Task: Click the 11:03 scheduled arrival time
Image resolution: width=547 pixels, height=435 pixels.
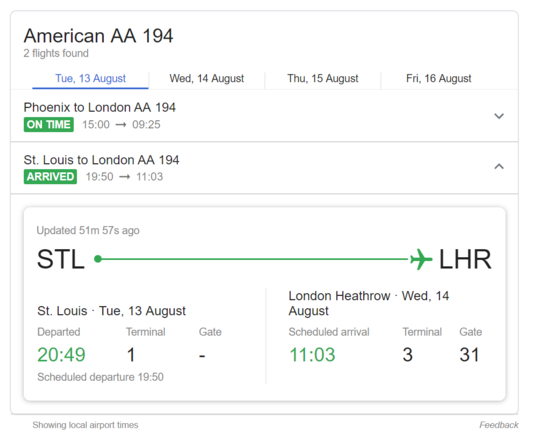Action: [312, 355]
